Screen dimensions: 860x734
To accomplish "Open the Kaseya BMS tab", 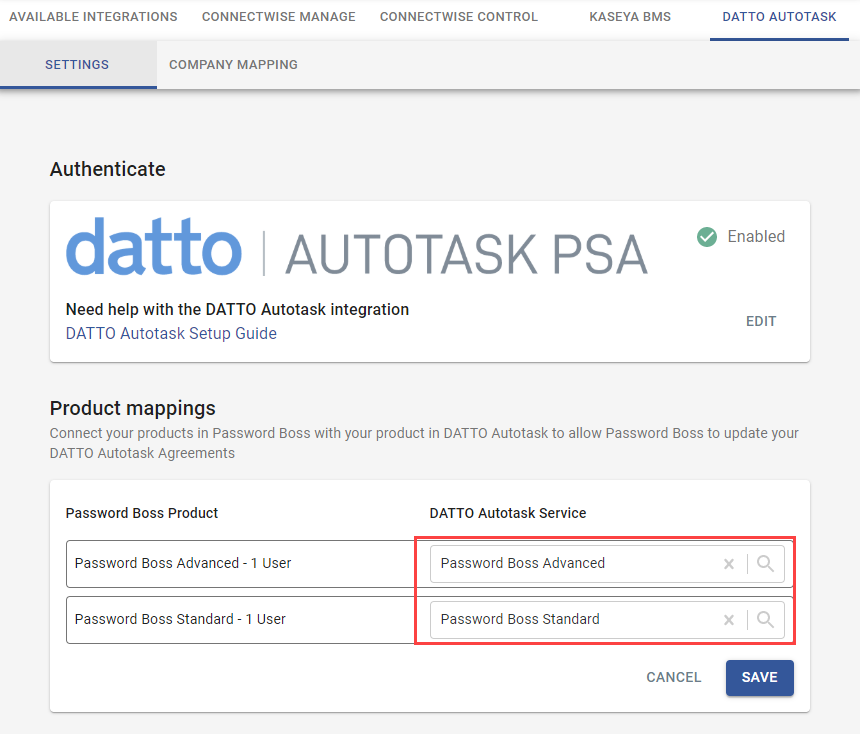I will click(x=630, y=17).
